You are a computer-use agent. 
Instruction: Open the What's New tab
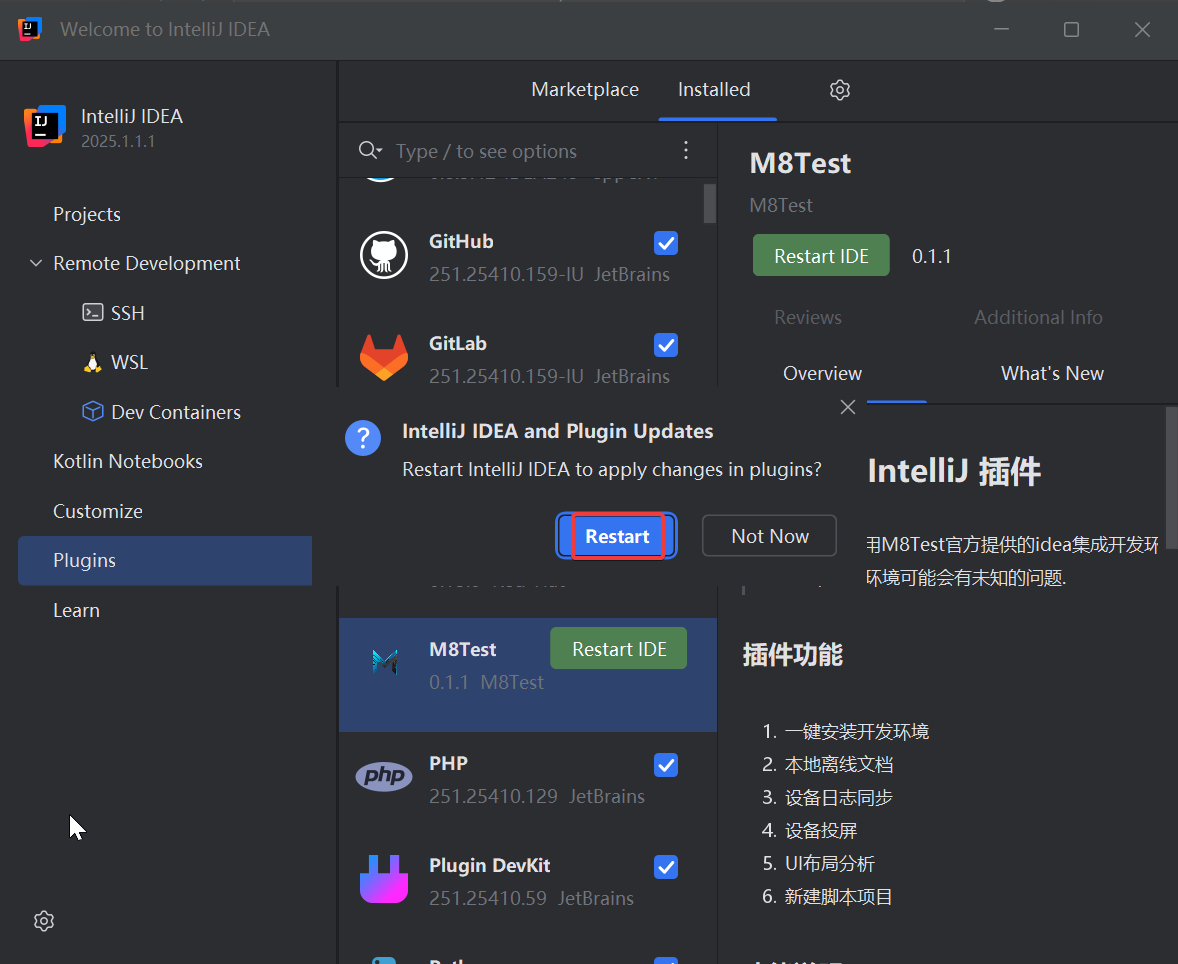point(1052,373)
